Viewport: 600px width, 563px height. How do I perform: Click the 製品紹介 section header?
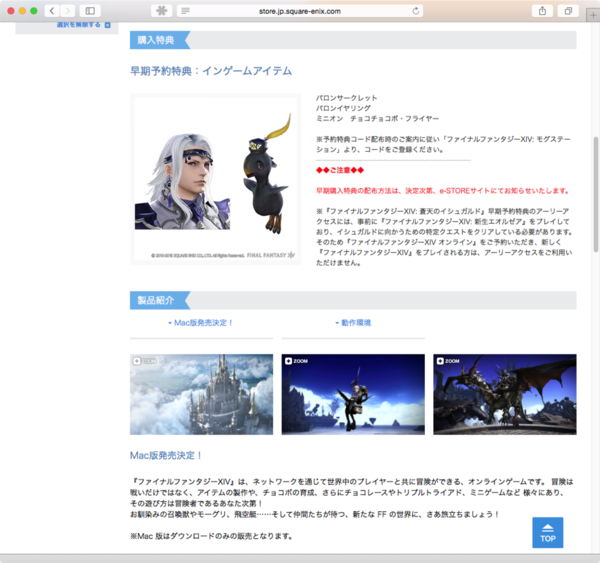click(160, 300)
